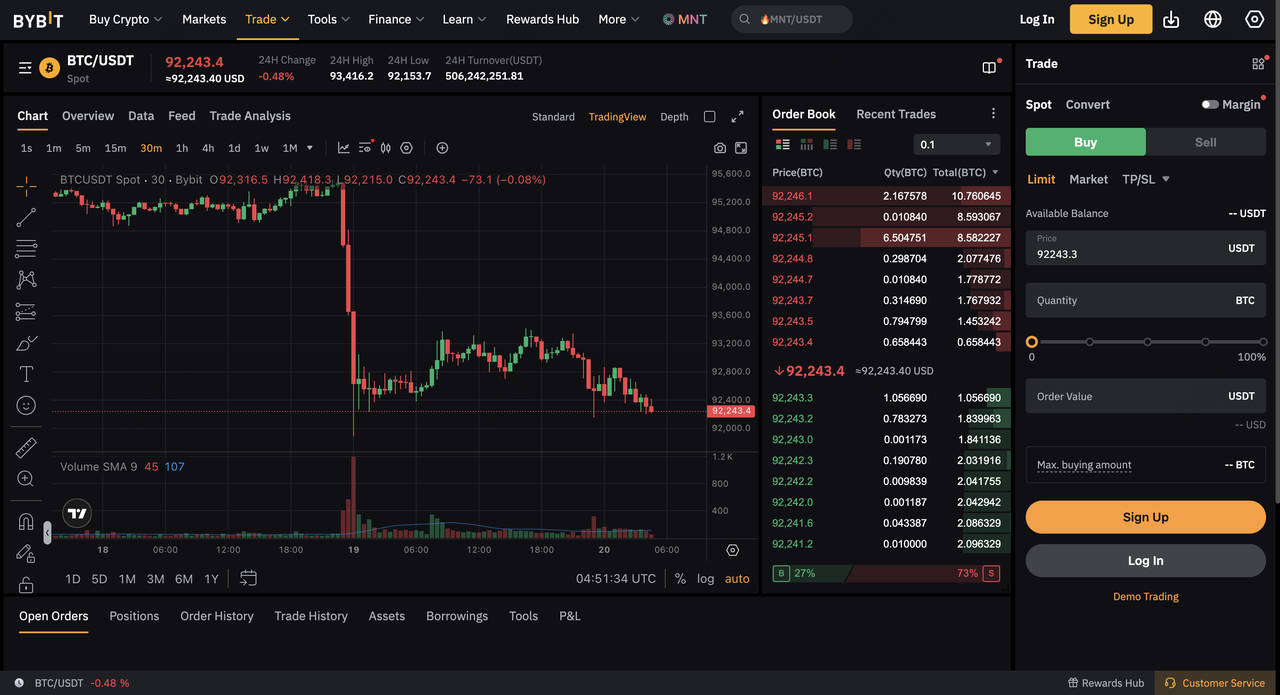Expand the more timeframes arrow after 1M
Image resolution: width=1280 pixels, height=695 pixels.
point(310,148)
